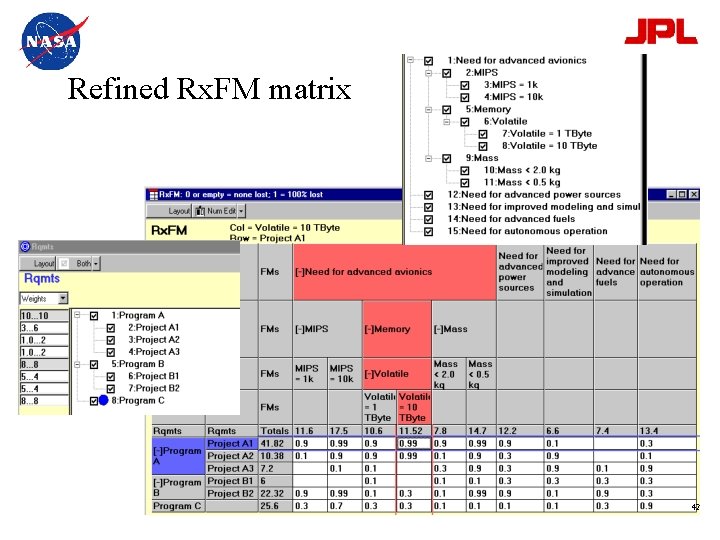Collapse the 5:Program B tree node
The height and width of the screenshot is (540, 720).
77,364
